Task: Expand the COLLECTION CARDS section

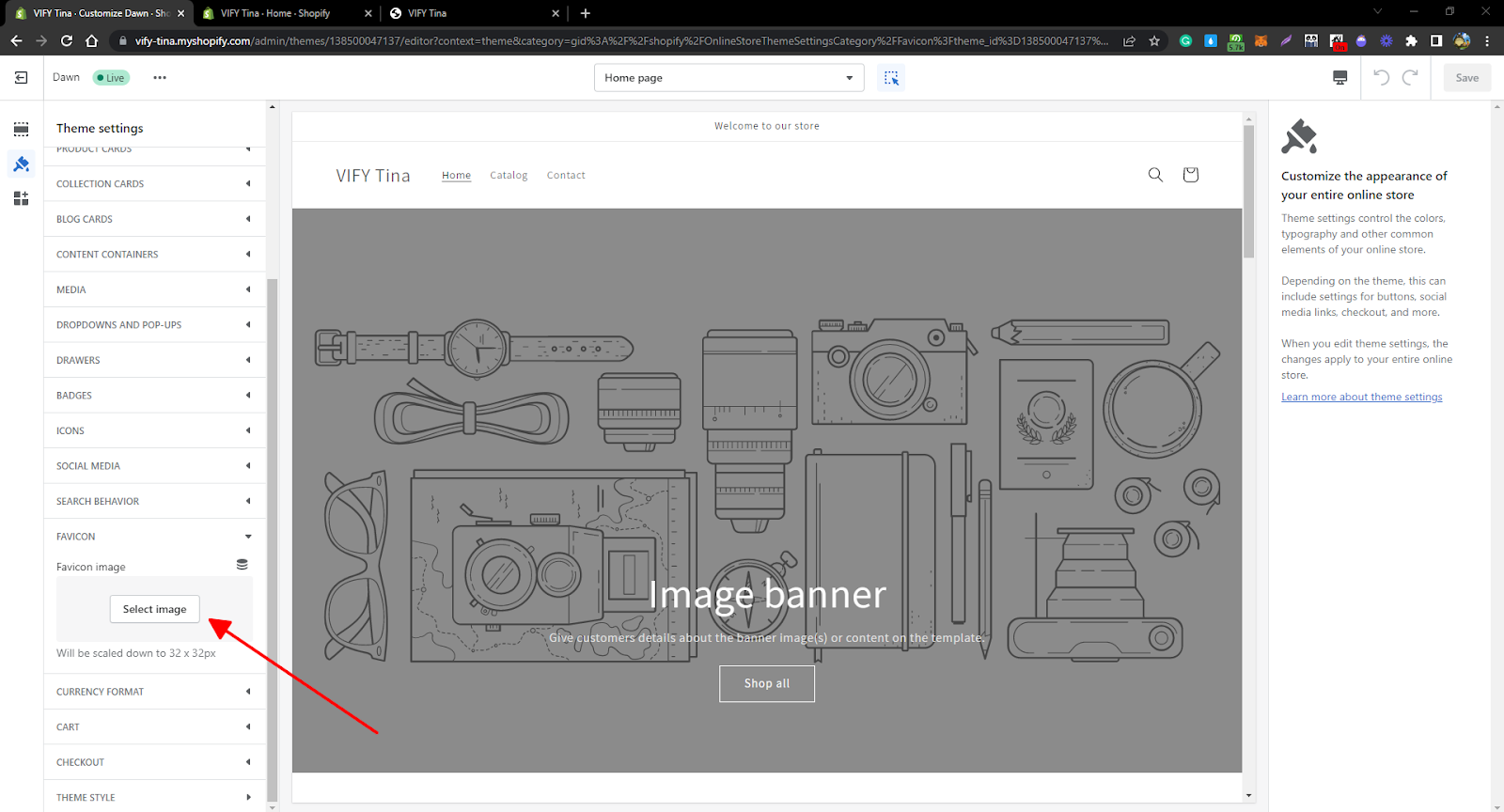Action: click(x=154, y=184)
